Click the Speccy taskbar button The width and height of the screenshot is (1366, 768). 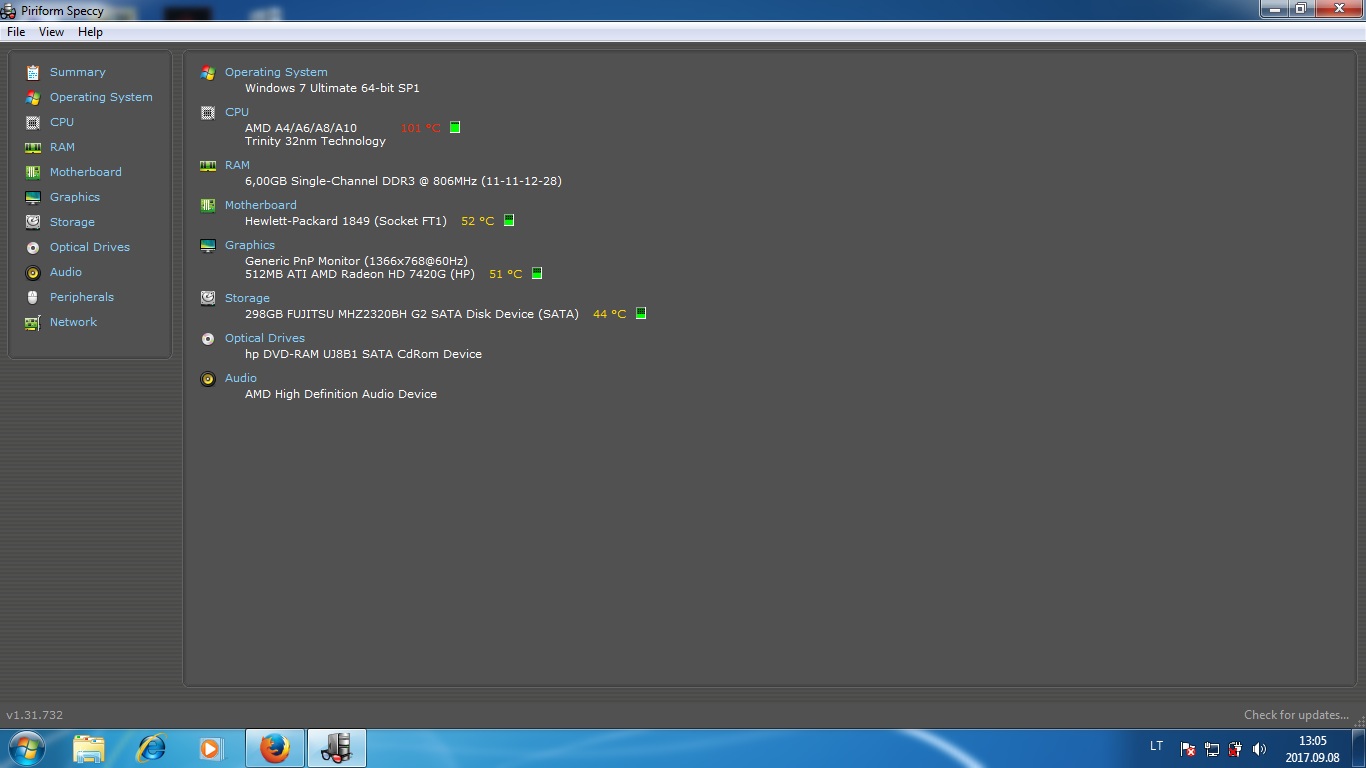[x=337, y=748]
